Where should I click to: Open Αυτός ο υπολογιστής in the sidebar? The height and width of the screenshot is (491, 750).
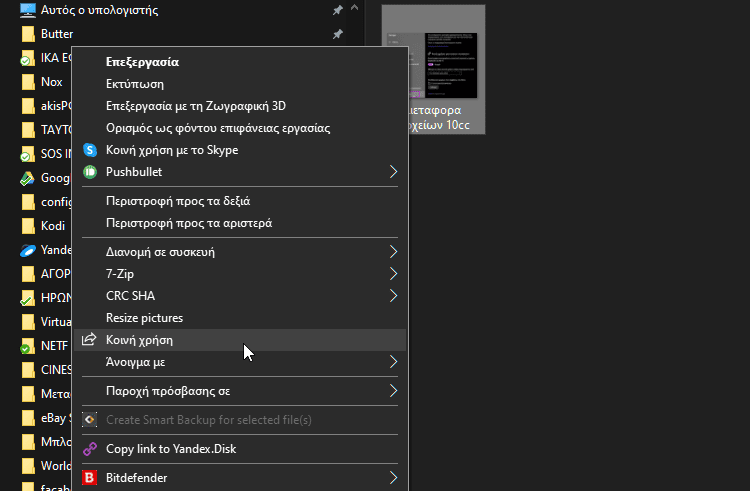tap(99, 10)
